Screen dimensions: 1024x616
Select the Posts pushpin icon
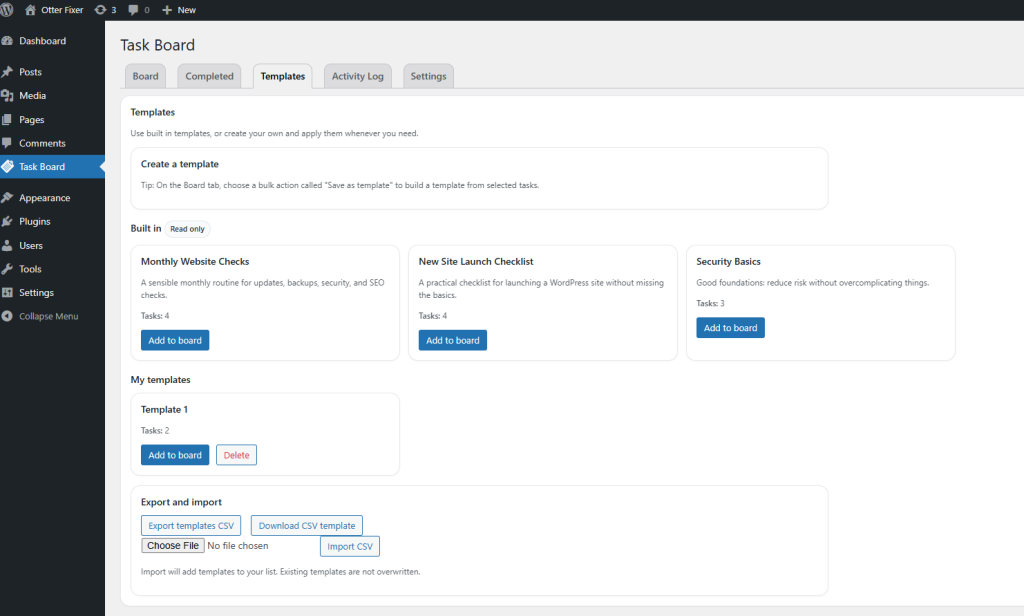(14, 71)
